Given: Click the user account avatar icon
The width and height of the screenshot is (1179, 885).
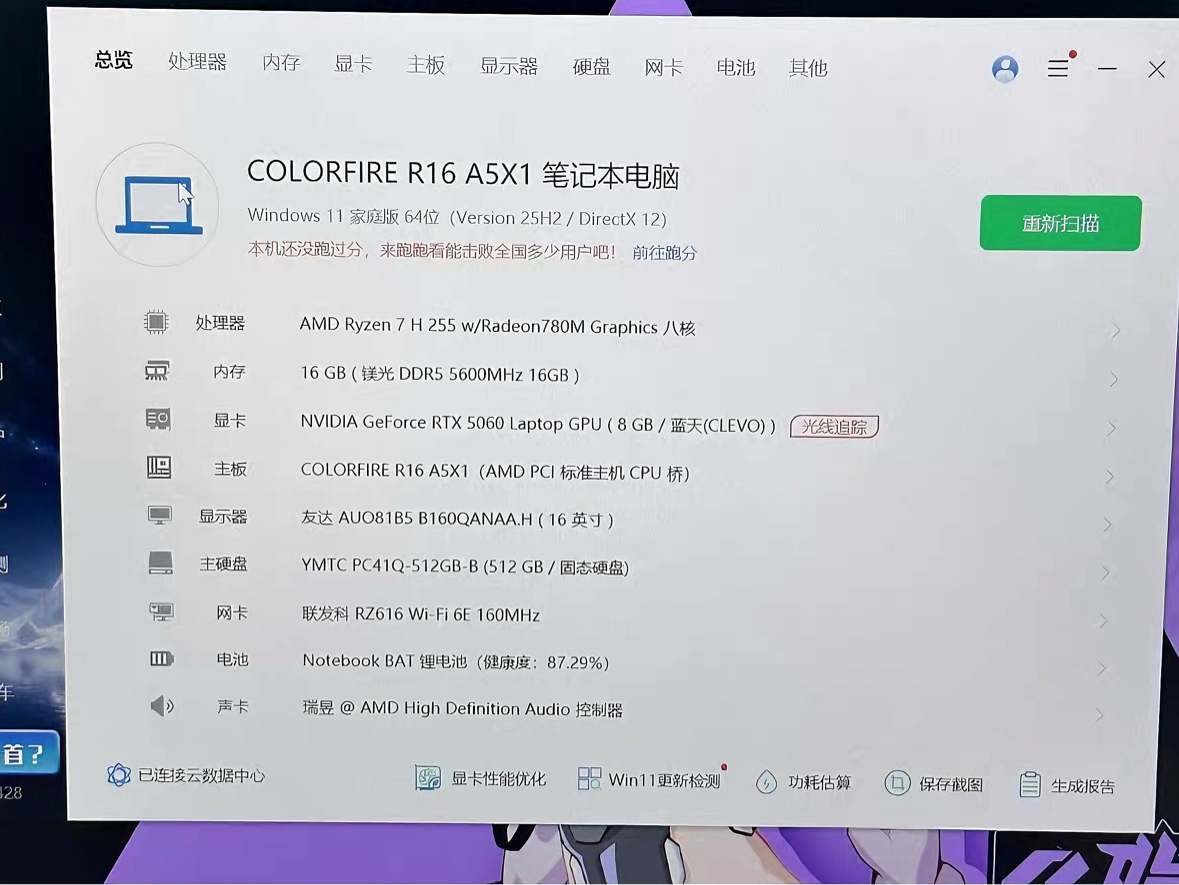Looking at the screenshot, I should pyautogui.click(x=1005, y=69).
